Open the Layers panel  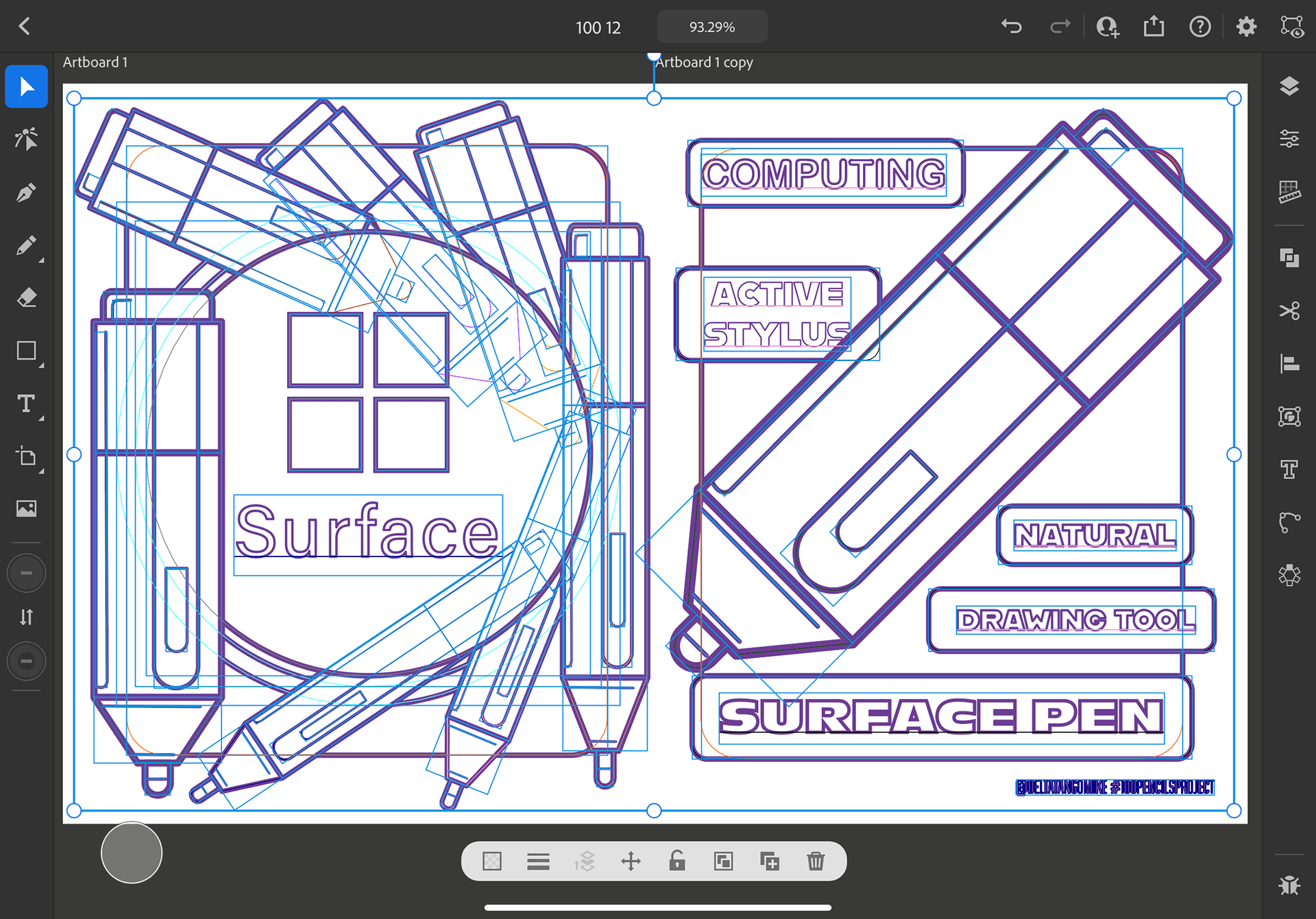click(1289, 86)
